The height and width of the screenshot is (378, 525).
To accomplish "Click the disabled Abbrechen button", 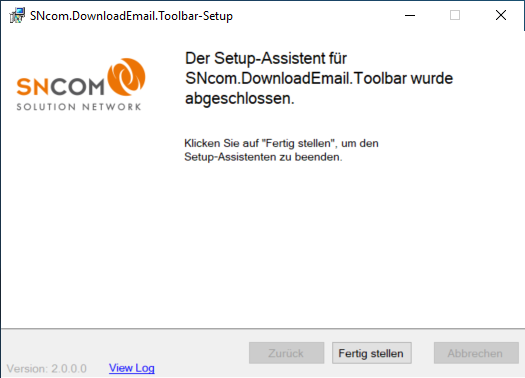I will (x=476, y=353).
